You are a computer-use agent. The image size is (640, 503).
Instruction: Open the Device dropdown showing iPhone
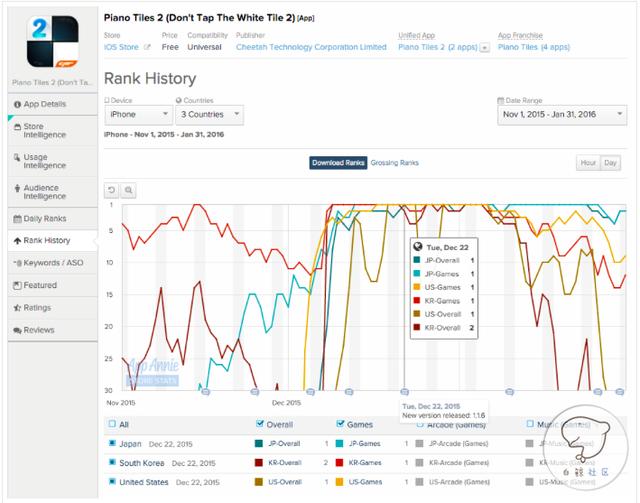coord(135,116)
